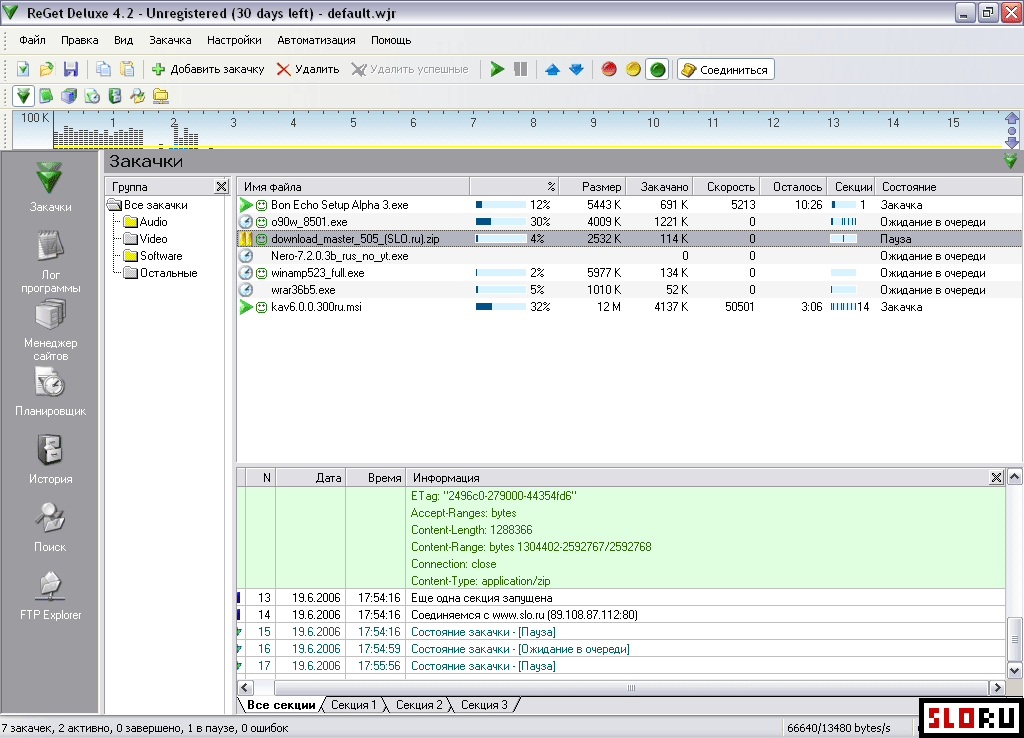The image size is (1024, 738).
Task: Move download down with blue down arrow
Action: click(x=576, y=69)
